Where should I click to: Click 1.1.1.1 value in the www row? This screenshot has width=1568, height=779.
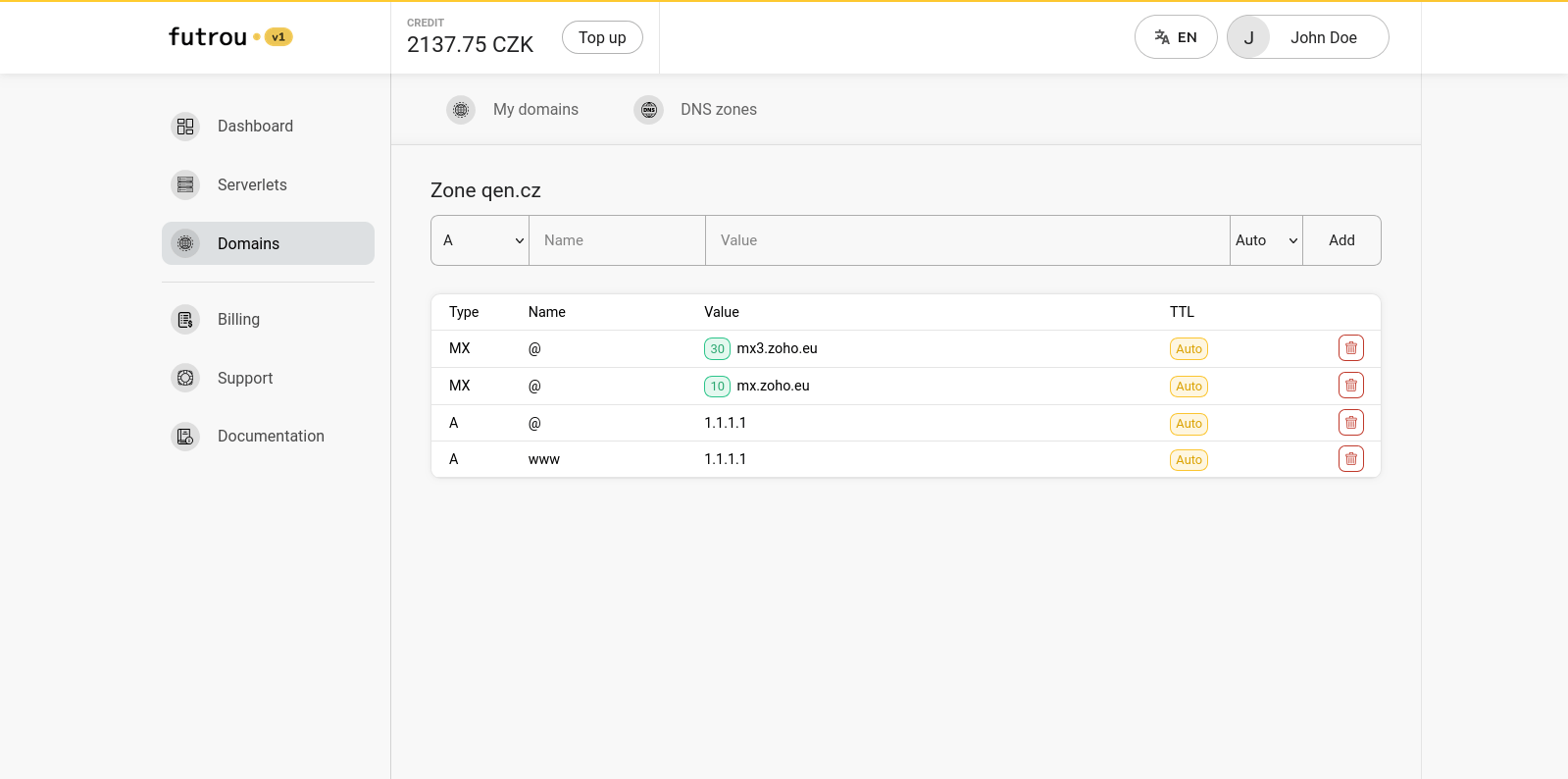[x=725, y=459]
